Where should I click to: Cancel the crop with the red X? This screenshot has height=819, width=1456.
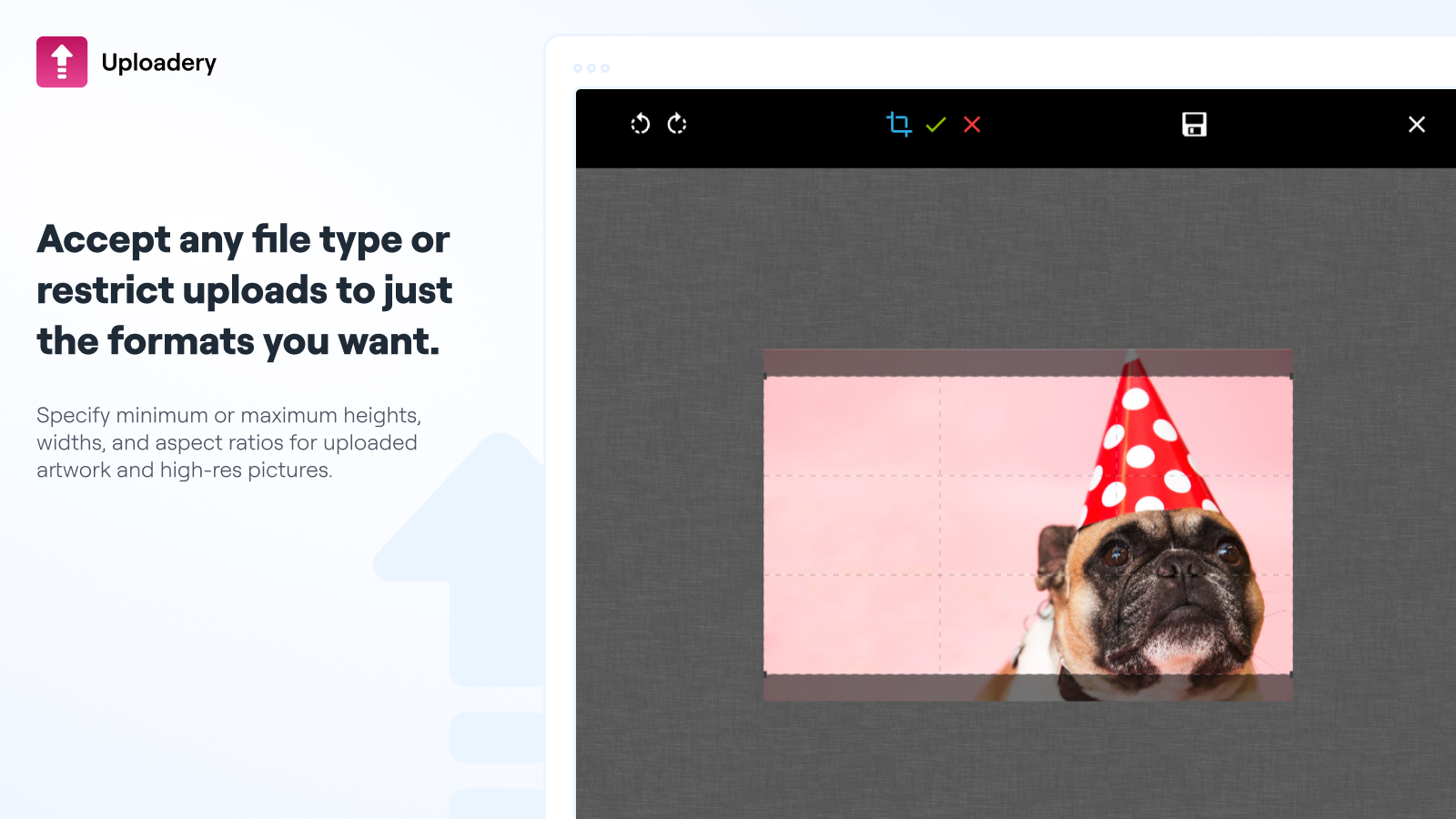click(972, 125)
